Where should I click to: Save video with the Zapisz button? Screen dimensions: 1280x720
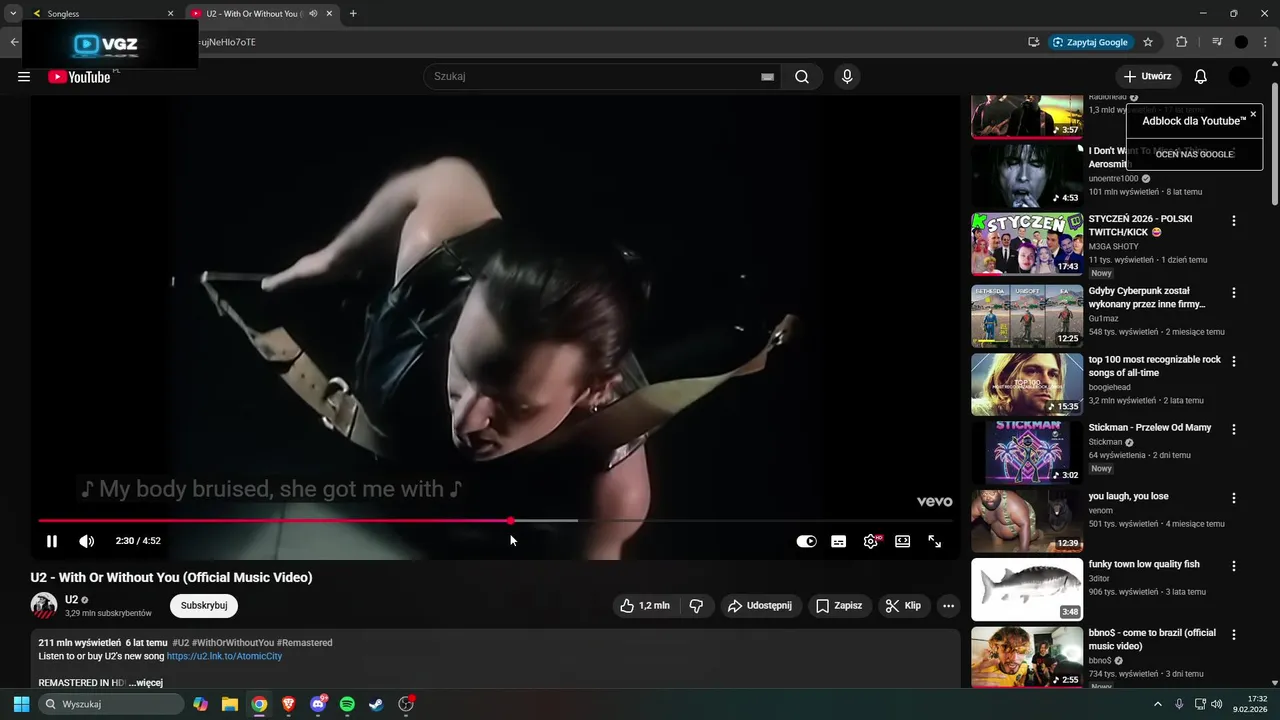coord(839,606)
